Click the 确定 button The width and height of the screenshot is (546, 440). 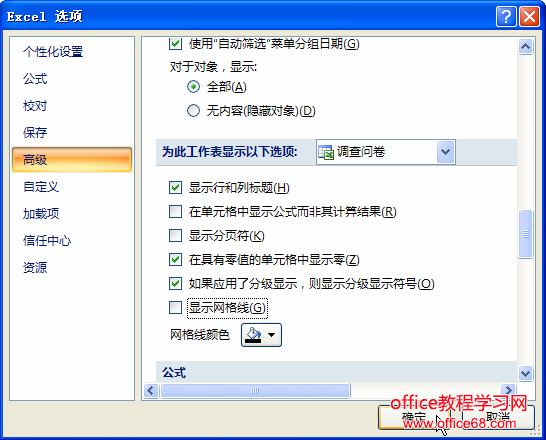pyautogui.click(x=414, y=417)
